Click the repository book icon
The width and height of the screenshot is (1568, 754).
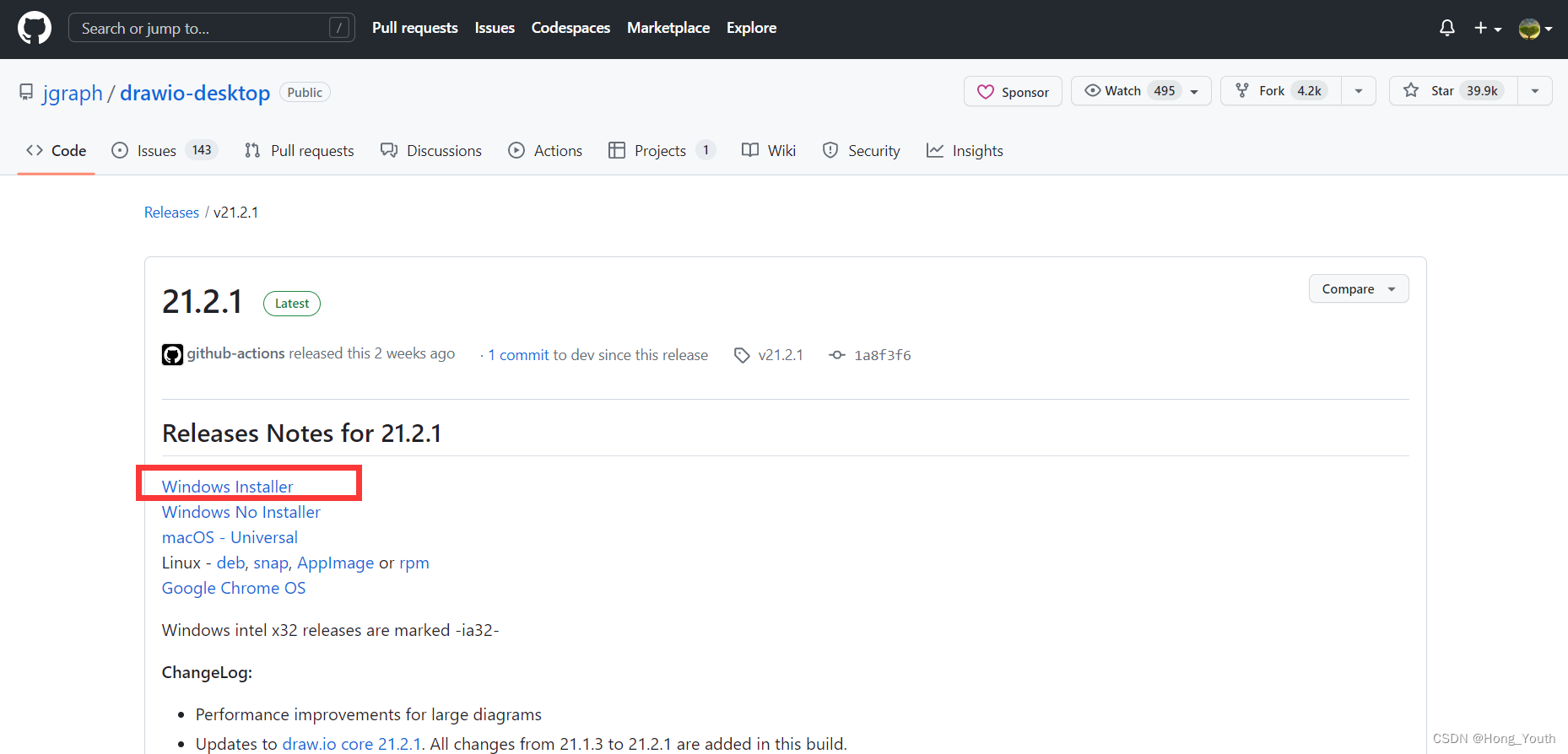pos(26,92)
